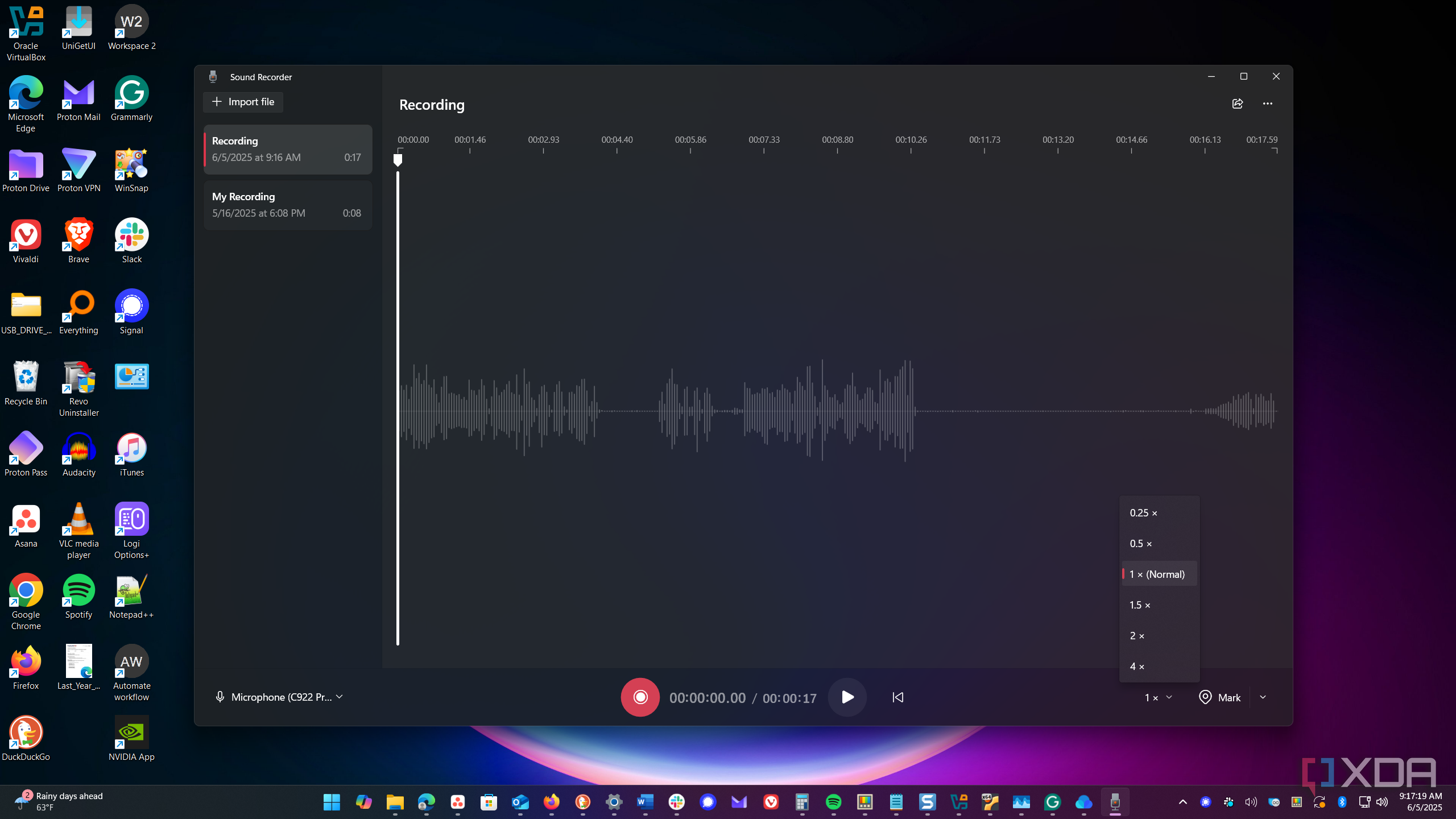Skip back to the recording start
The image size is (1456, 819).
(x=897, y=697)
